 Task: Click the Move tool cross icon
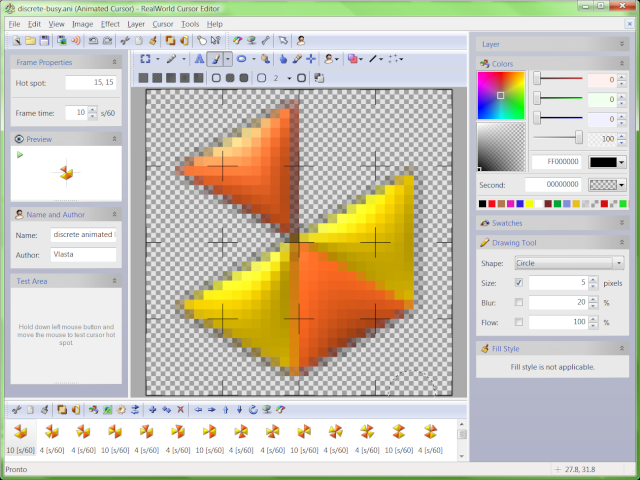(311, 59)
